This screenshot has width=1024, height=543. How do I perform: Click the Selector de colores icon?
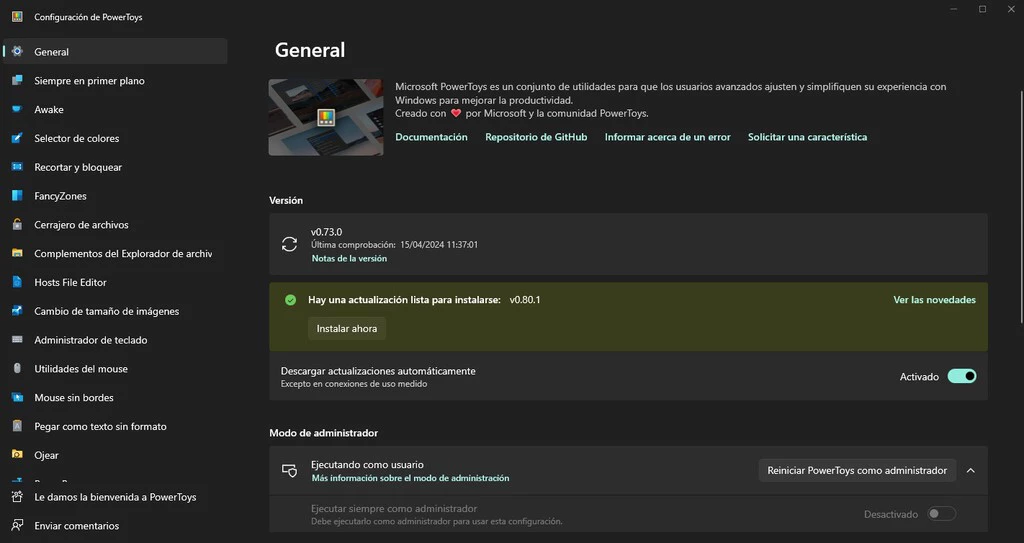pyautogui.click(x=18, y=137)
